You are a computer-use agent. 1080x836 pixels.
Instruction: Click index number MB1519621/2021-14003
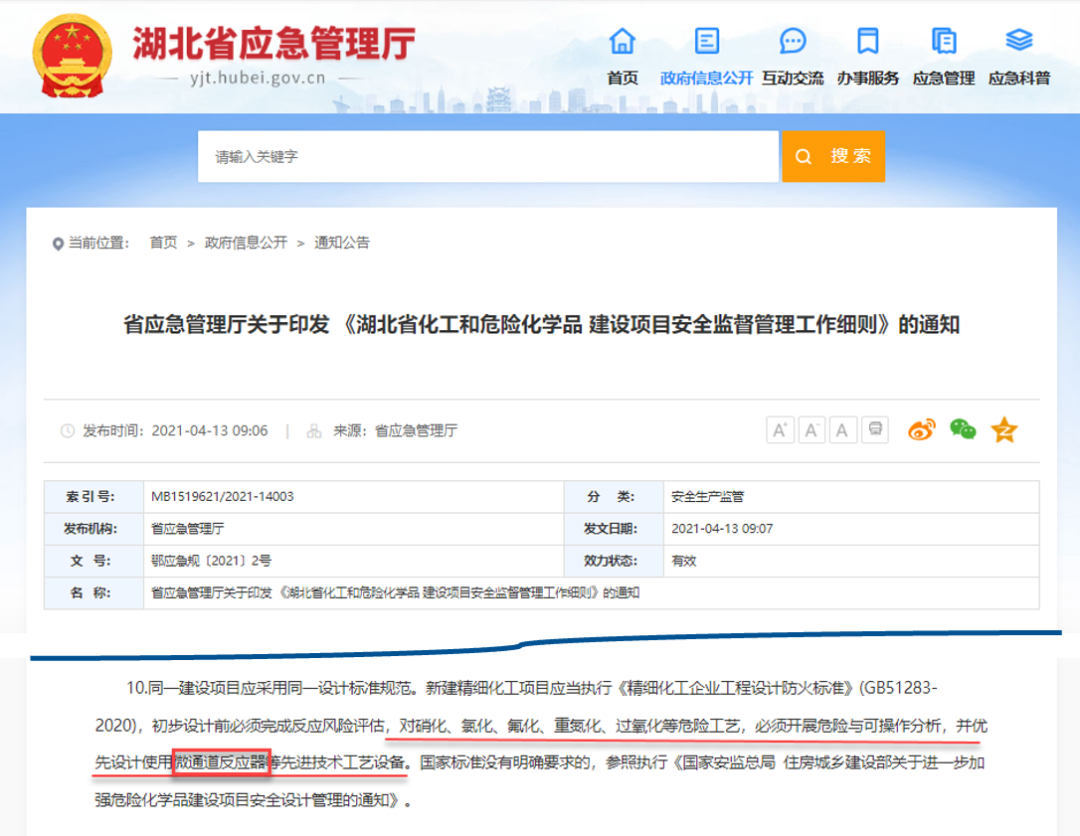tap(222, 497)
